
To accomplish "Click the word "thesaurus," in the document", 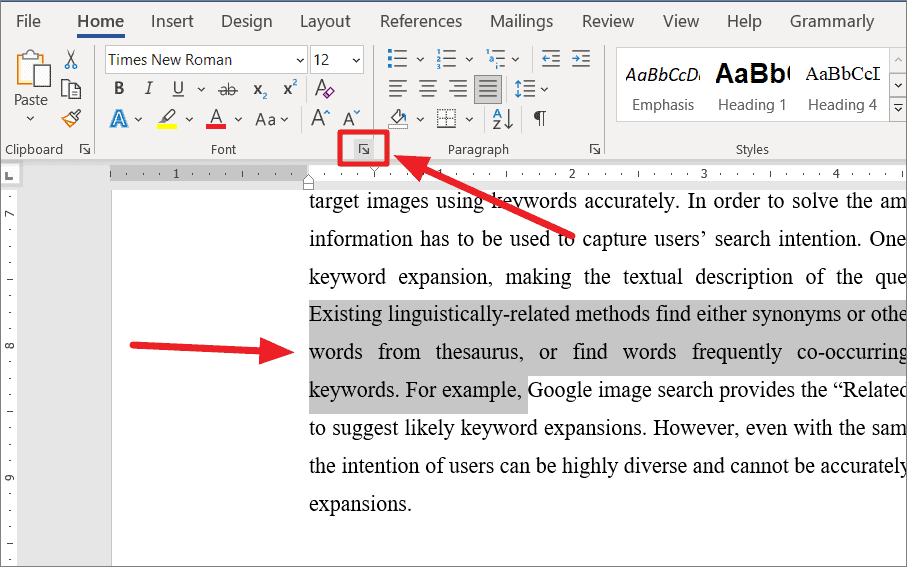I will pyautogui.click(x=479, y=352).
